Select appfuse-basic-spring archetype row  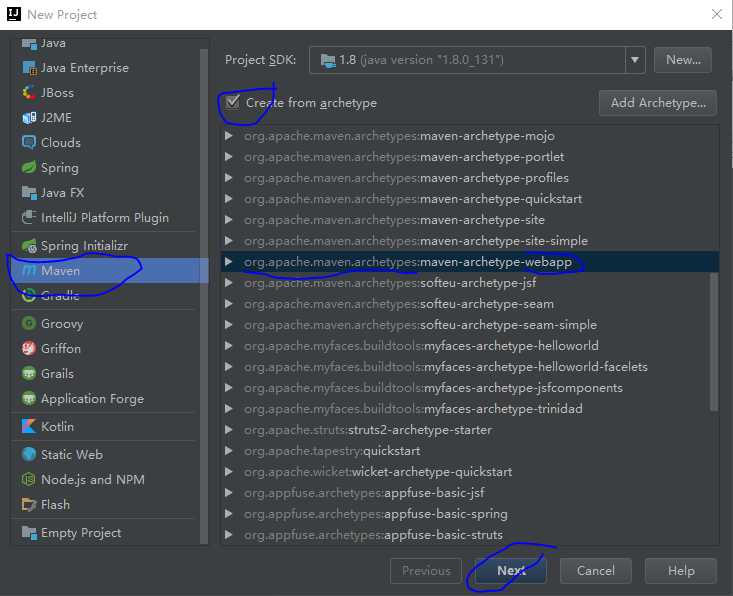[x=470, y=514]
